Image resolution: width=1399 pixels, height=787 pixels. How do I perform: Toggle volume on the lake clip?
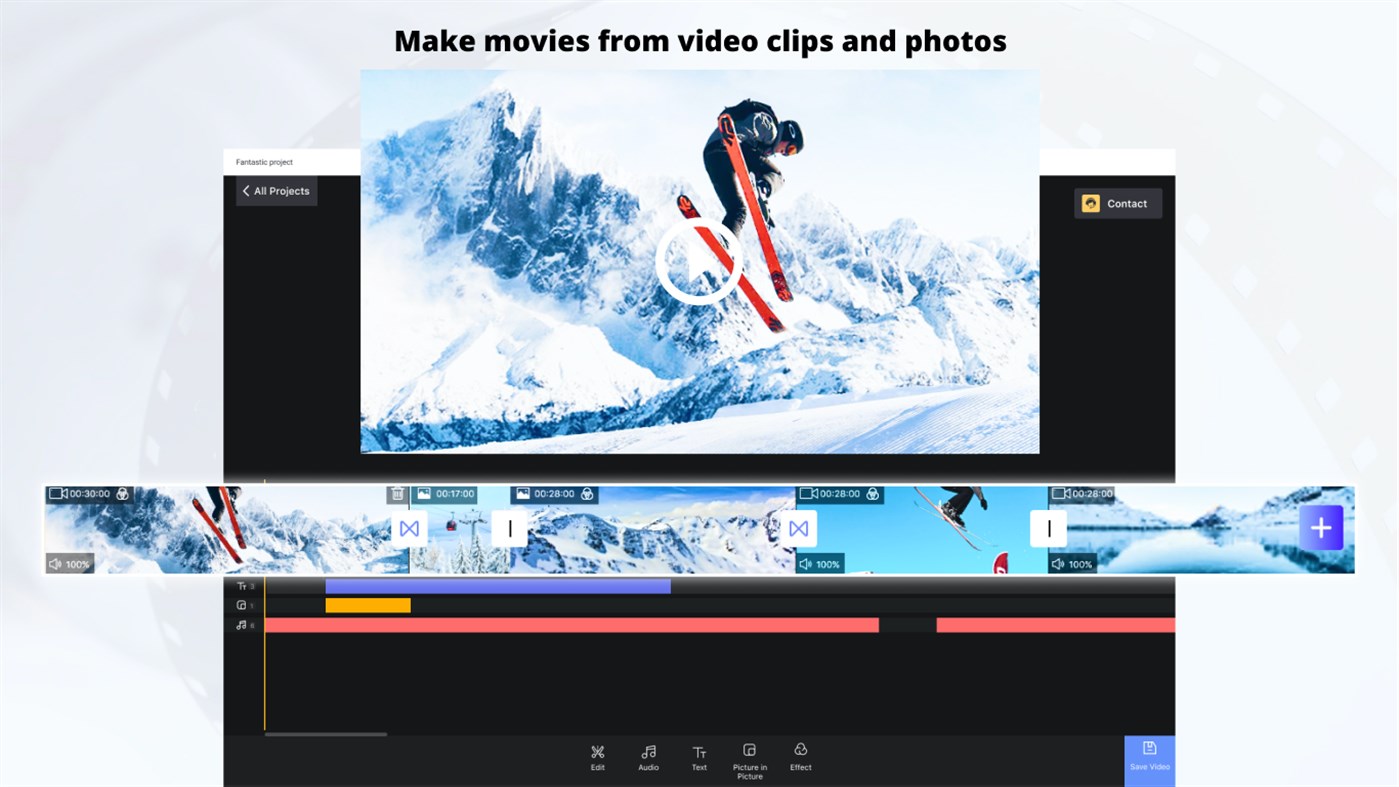click(1072, 562)
